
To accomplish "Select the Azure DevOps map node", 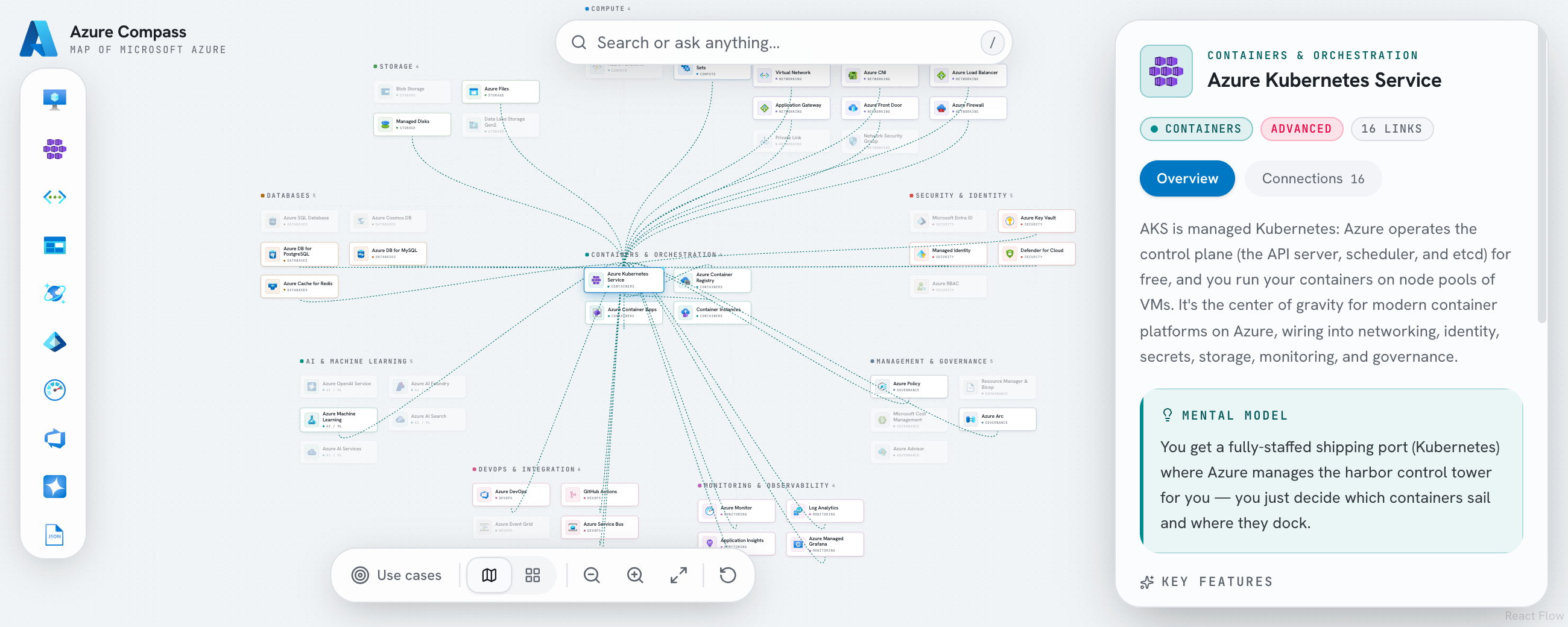I will (511, 494).
